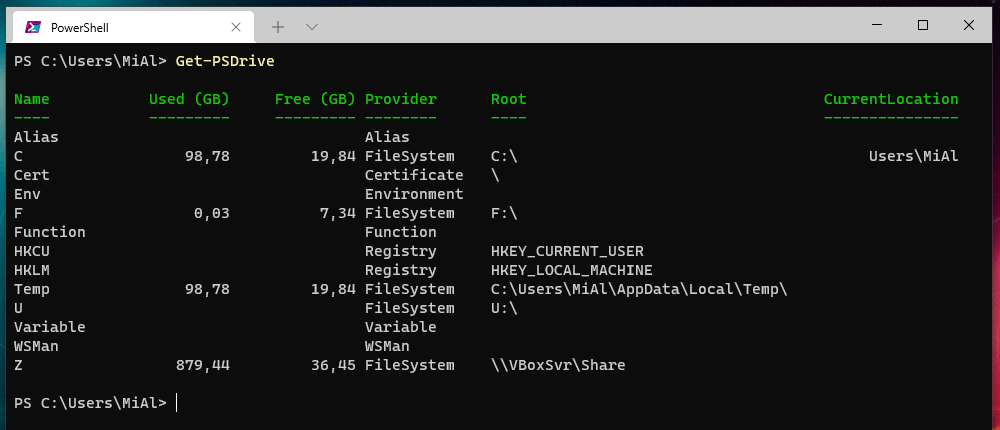Click the HKEY_CURRENT_USER root entry
Viewport: 1000px width, 430px height.
pos(567,251)
